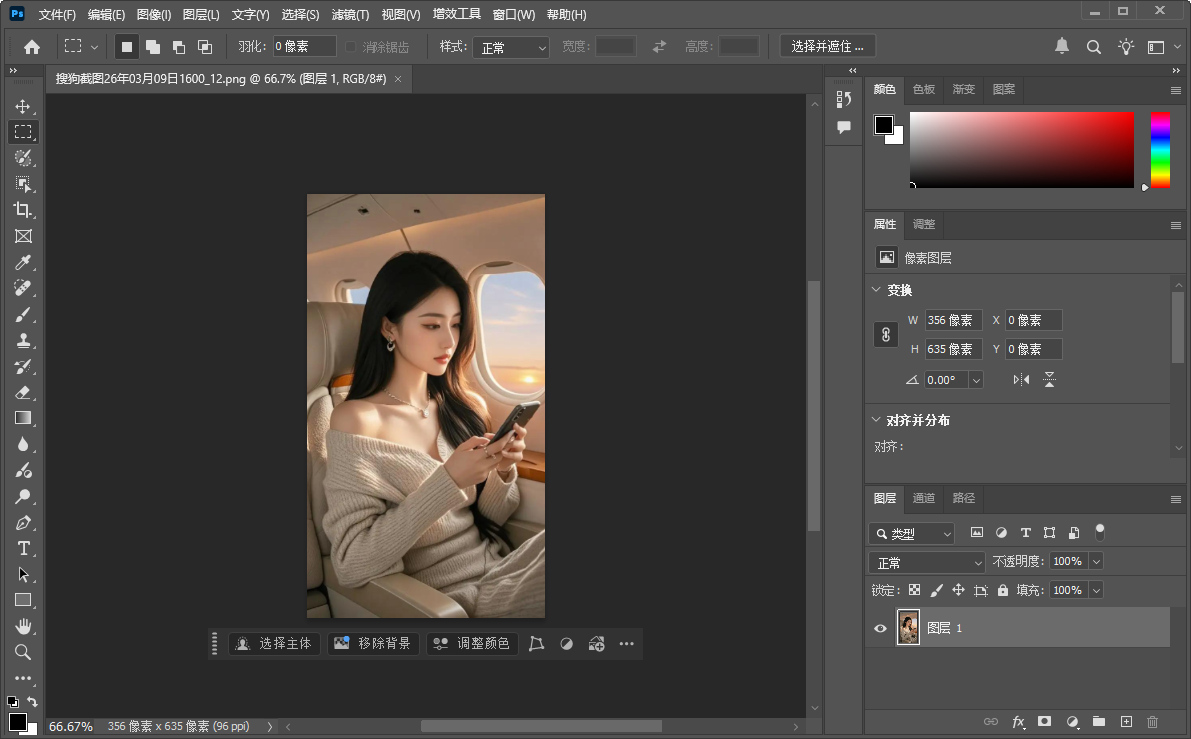Image resolution: width=1191 pixels, height=739 pixels.
Task: Select the Type tool
Action: pyautogui.click(x=23, y=548)
